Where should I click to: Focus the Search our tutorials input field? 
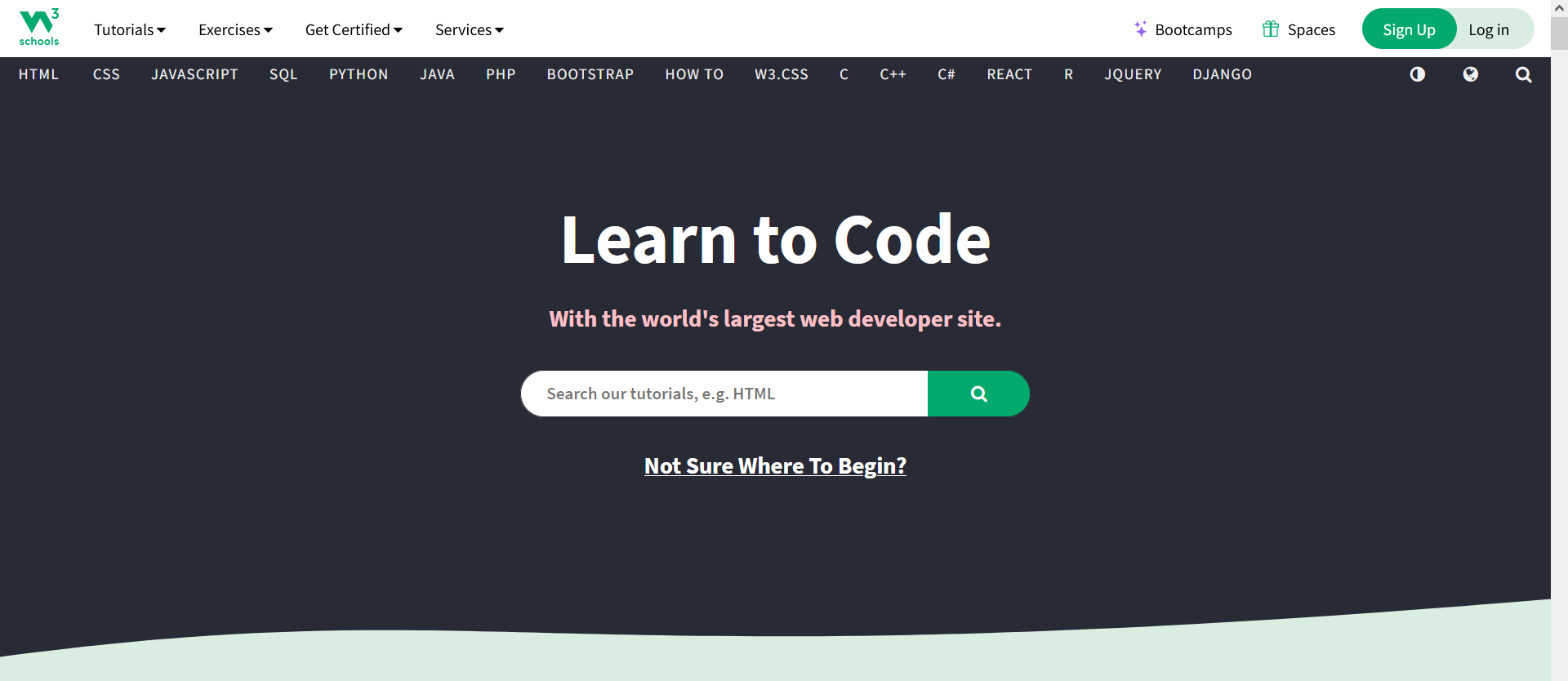pos(724,394)
